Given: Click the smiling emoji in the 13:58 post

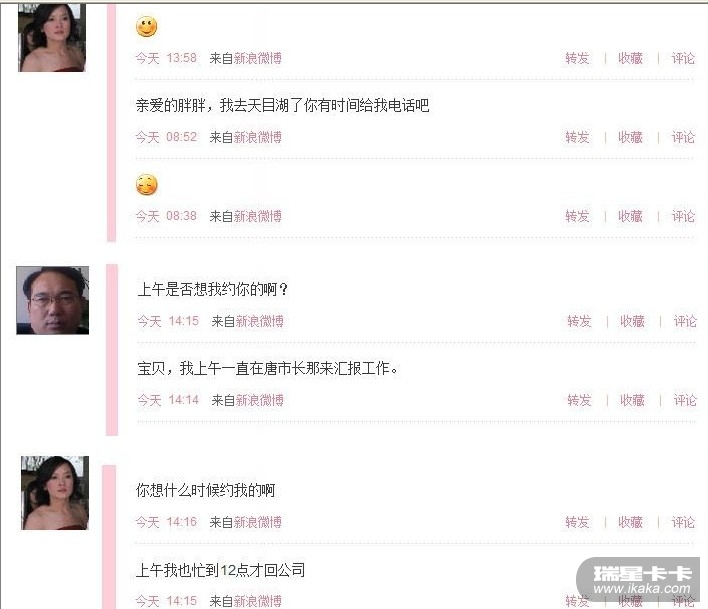Looking at the screenshot, I should pyautogui.click(x=147, y=26).
